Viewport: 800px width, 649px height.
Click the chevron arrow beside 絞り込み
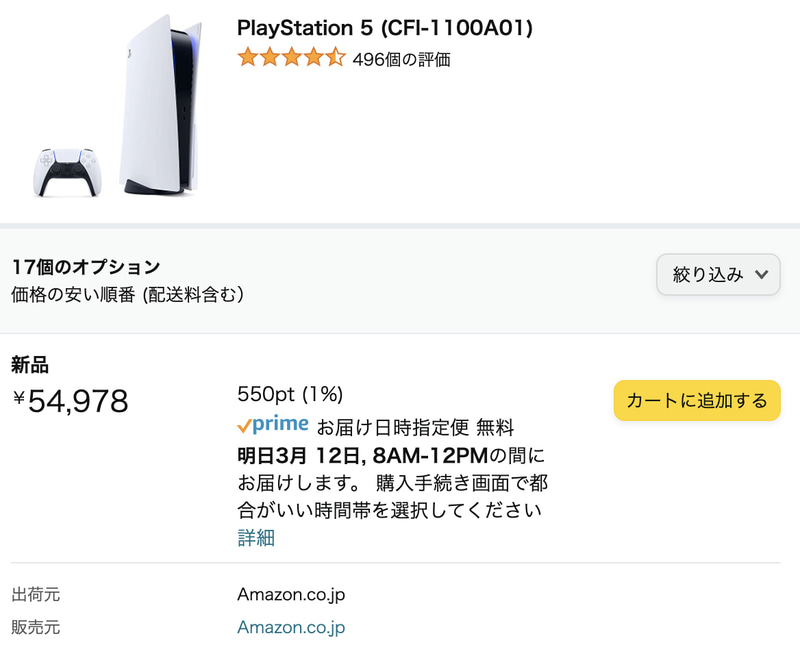click(761, 275)
